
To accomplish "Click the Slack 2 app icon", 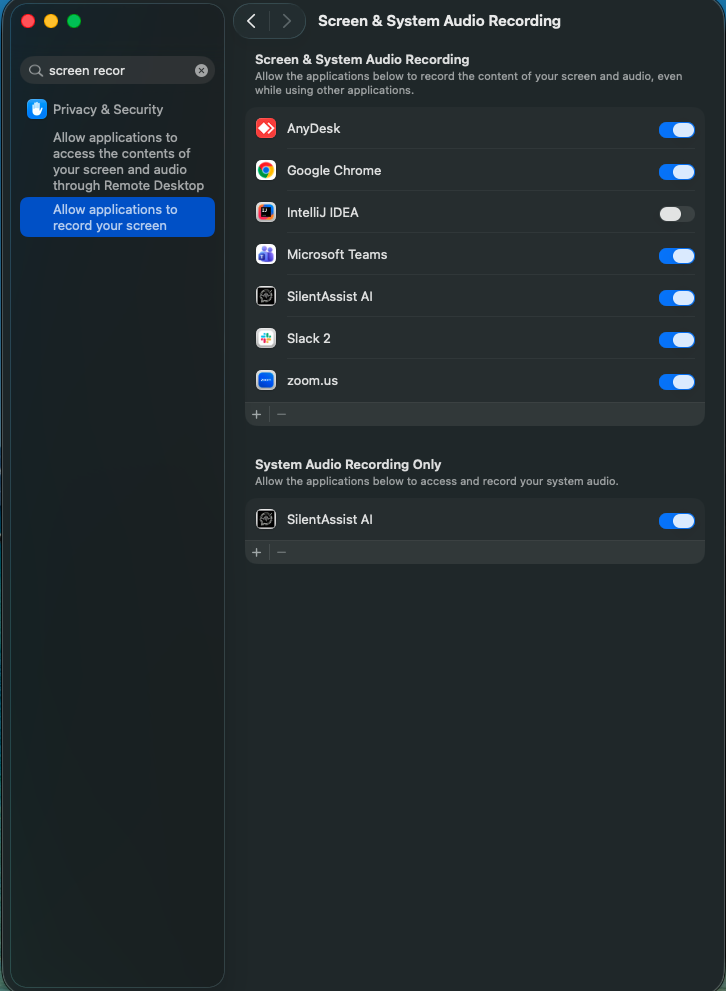I will [266, 339].
